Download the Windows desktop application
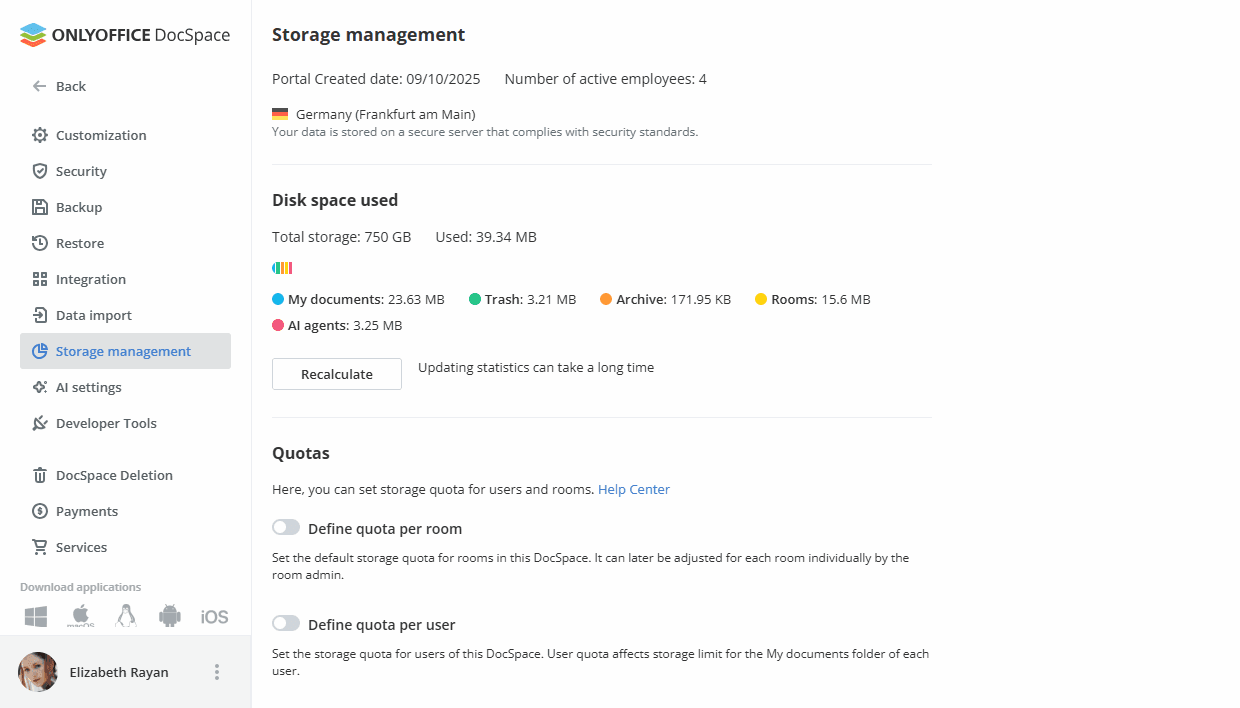1240x708 pixels. tap(35, 616)
